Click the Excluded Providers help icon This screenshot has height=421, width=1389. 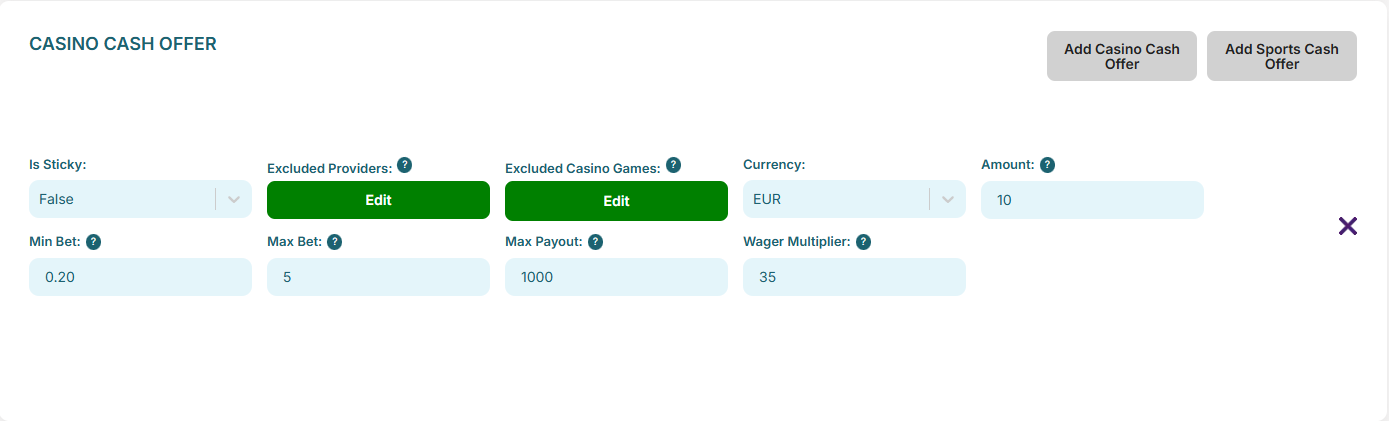click(404, 165)
